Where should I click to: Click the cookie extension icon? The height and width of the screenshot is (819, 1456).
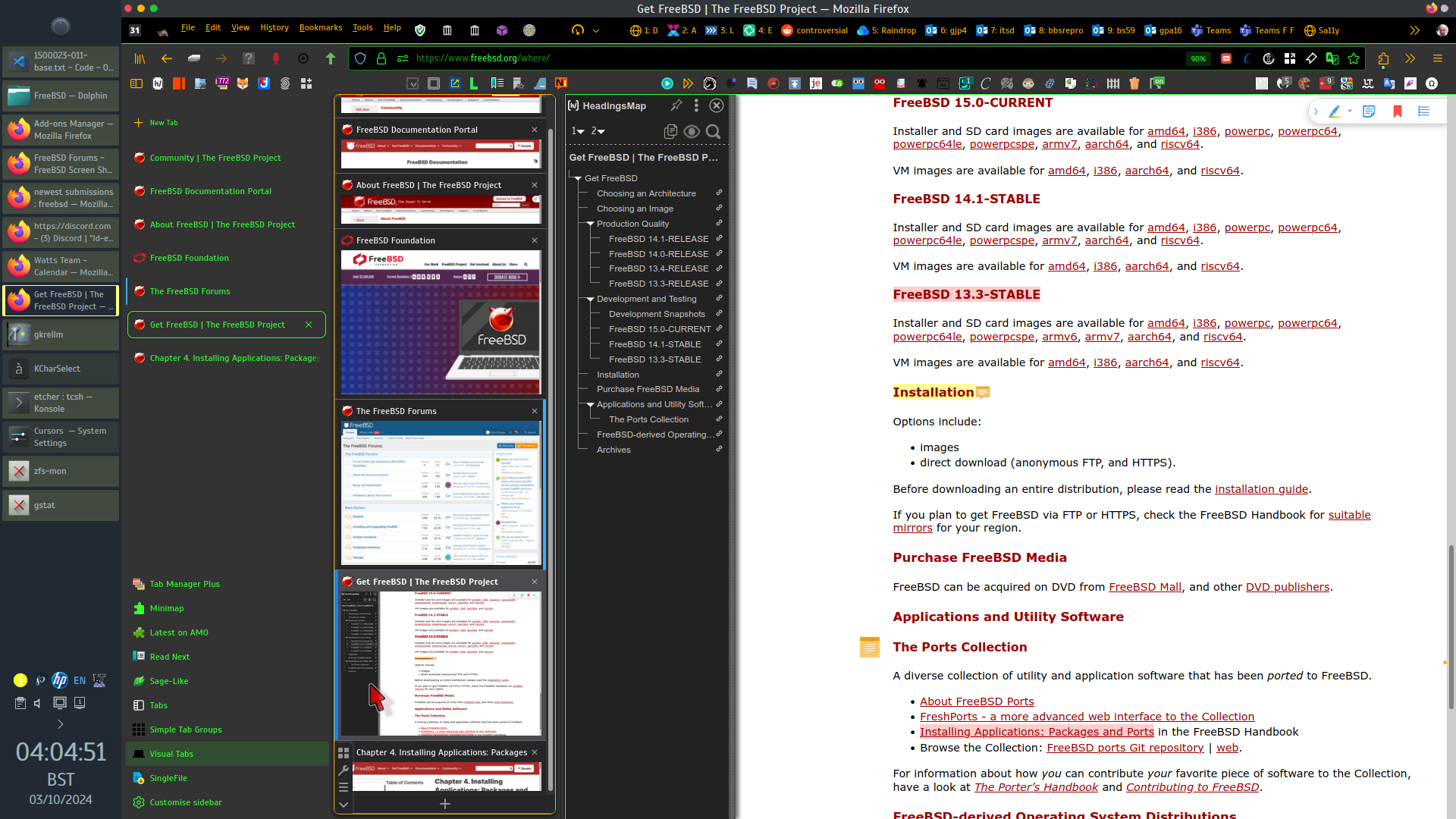pos(1304,83)
